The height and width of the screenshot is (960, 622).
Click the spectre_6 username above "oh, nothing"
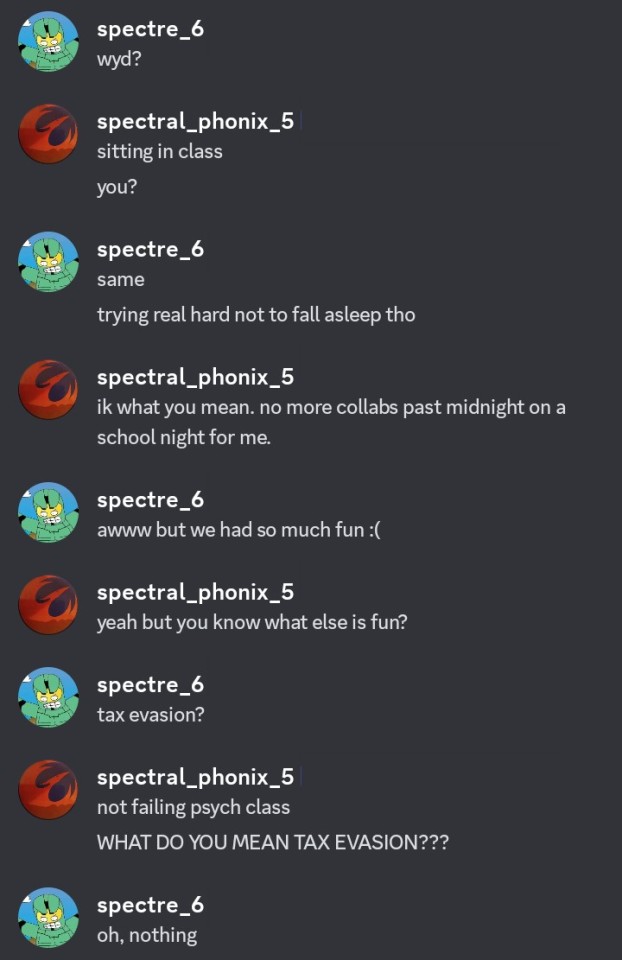pyautogui.click(x=150, y=905)
